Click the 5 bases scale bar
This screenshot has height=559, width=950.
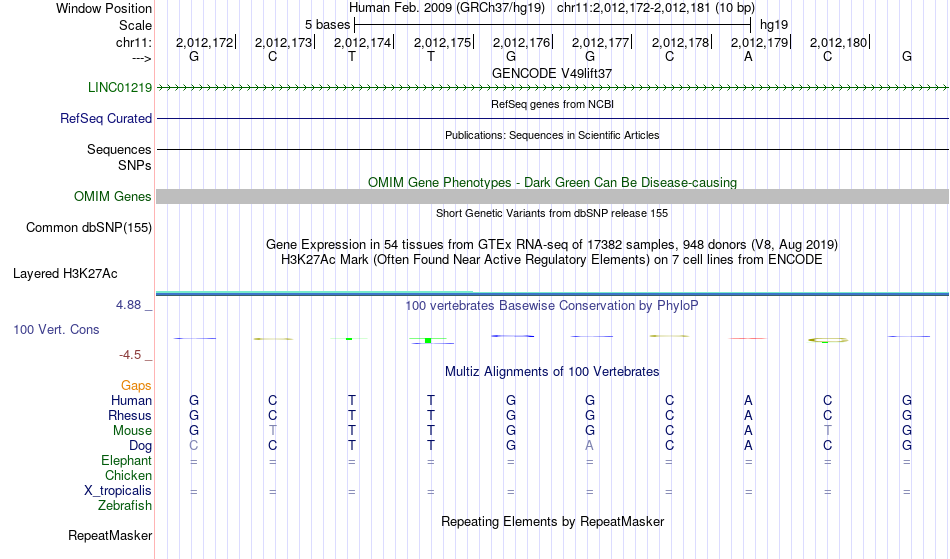[x=553, y=25]
